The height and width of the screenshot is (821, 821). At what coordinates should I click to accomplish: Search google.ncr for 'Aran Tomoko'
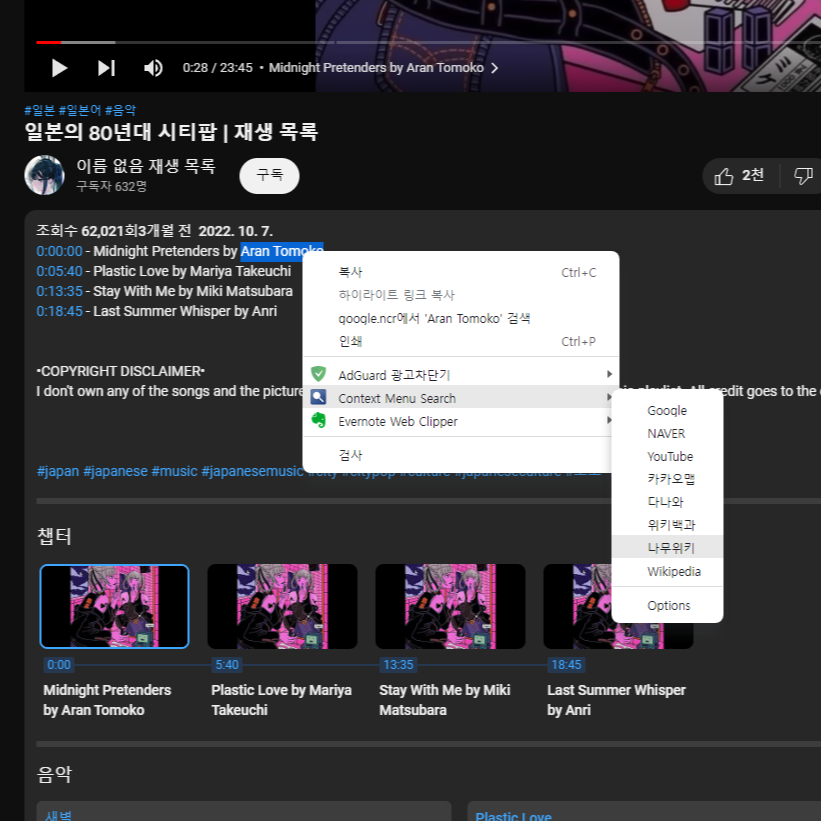[461, 318]
